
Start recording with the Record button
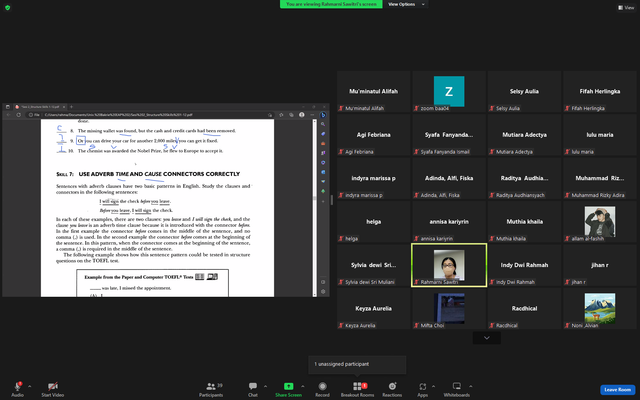[322, 389]
